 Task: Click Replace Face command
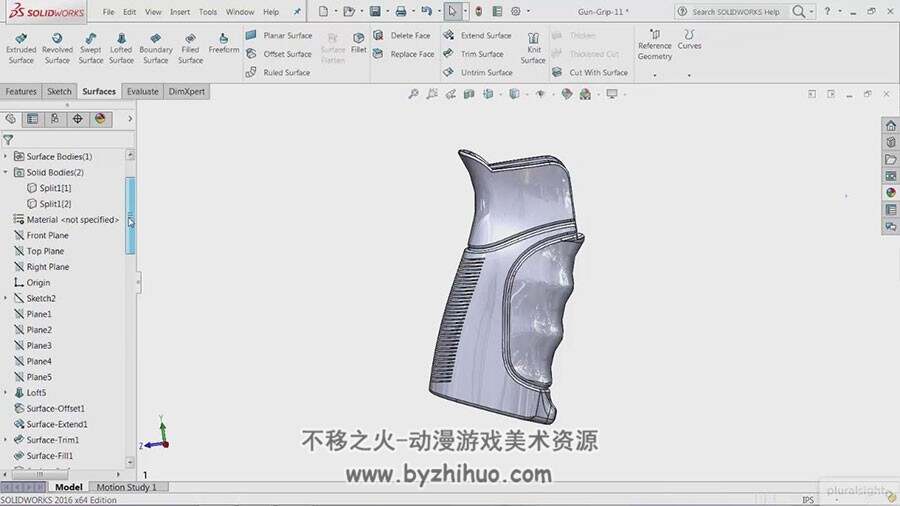click(x=404, y=54)
